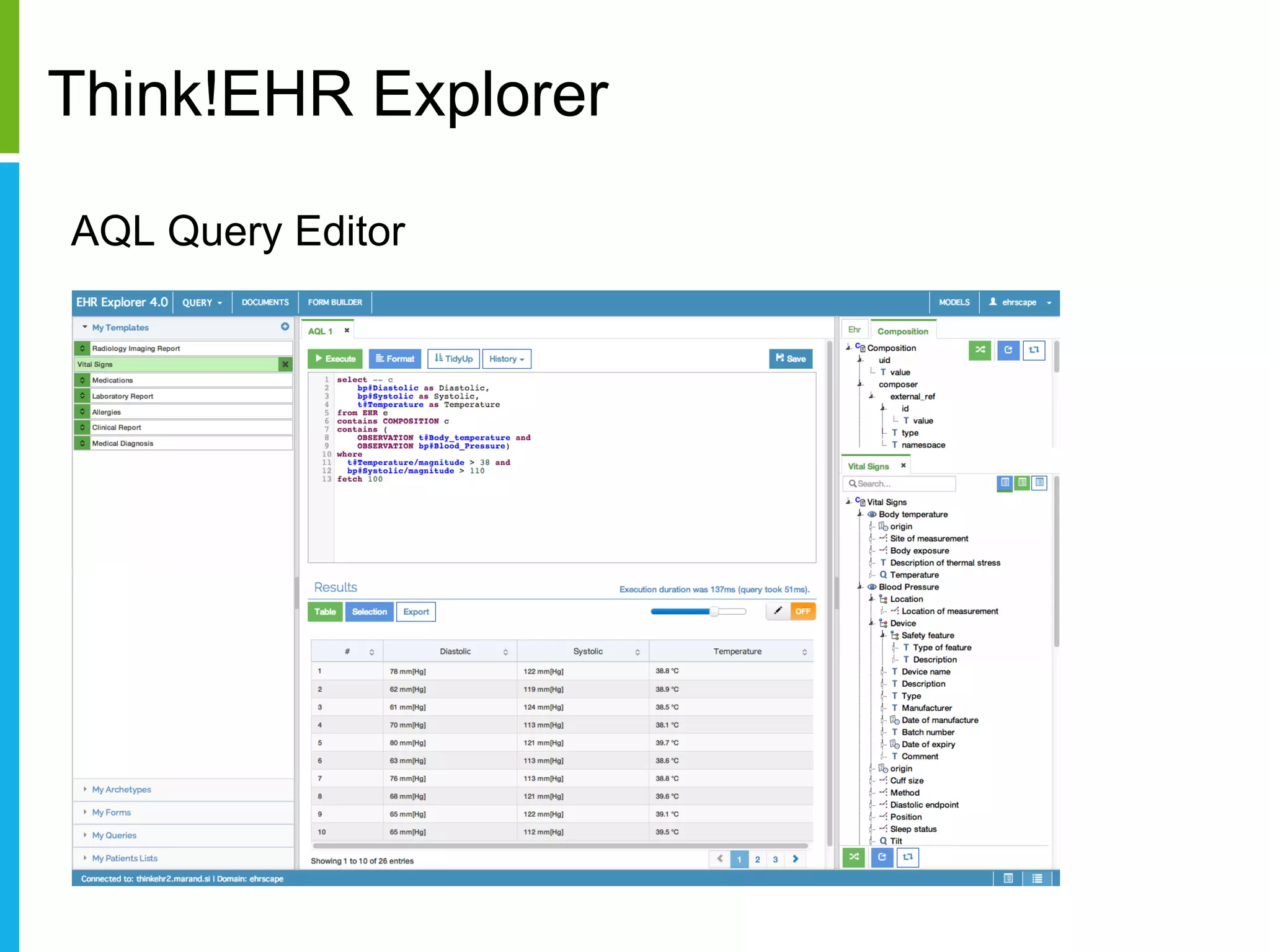Click the results horizontal scrollbar
This screenshot has width=1270, height=952.
[561, 845]
